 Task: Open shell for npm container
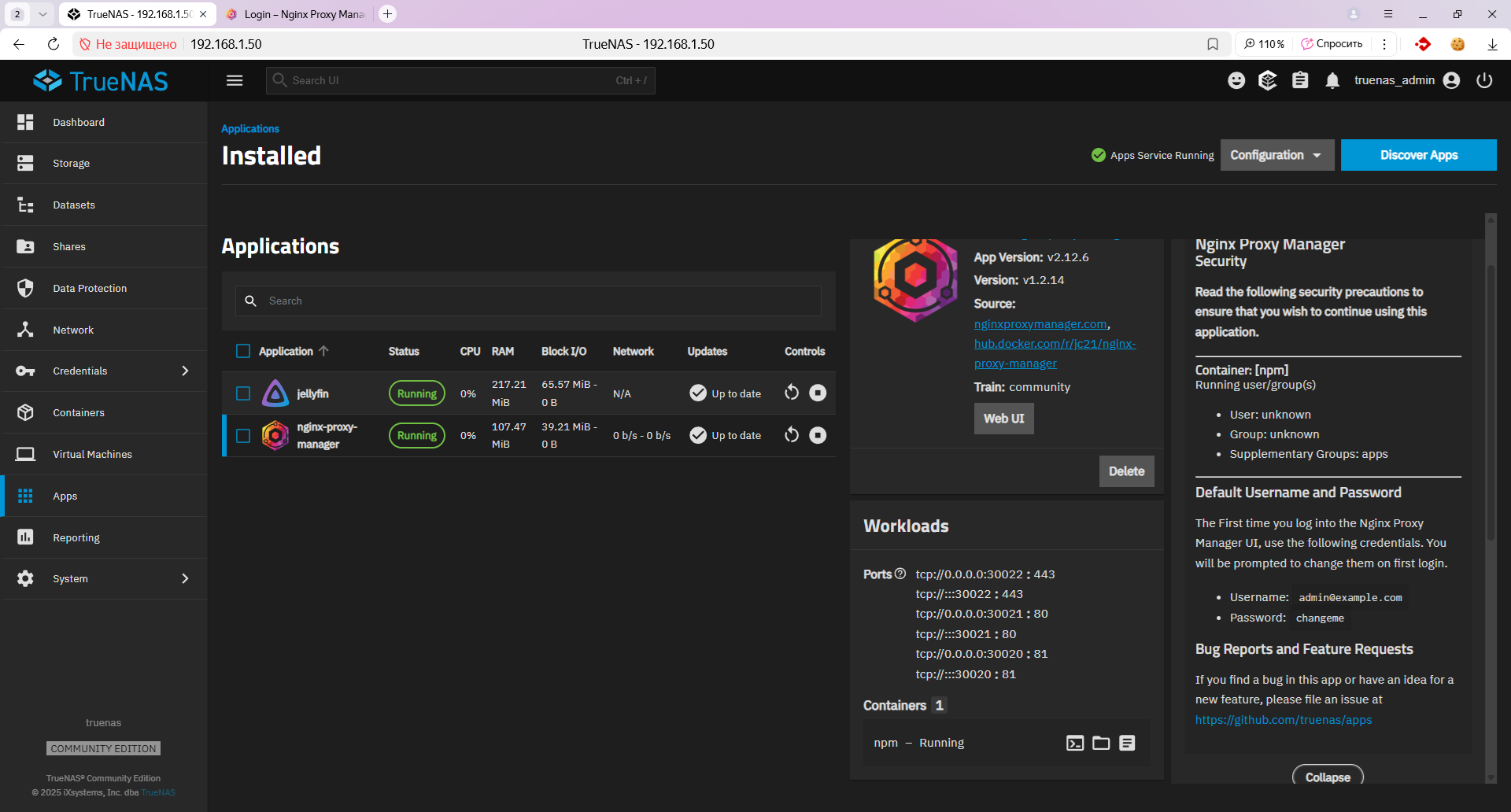1075,743
